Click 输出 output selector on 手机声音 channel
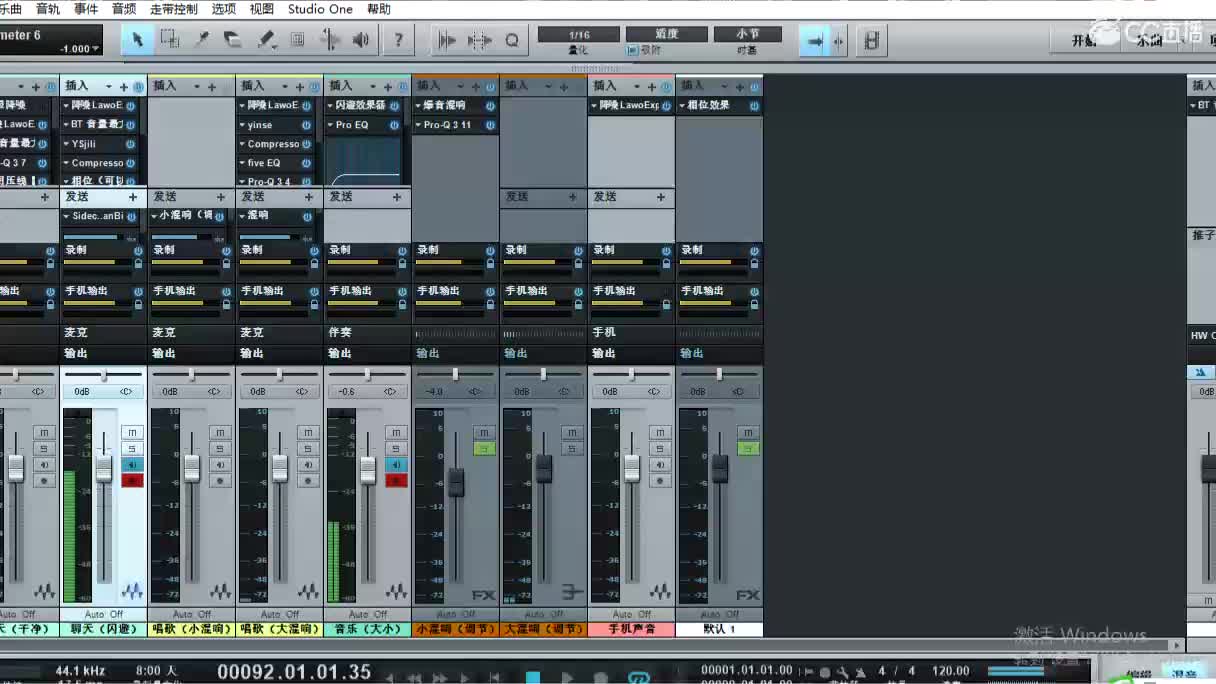 (x=631, y=353)
